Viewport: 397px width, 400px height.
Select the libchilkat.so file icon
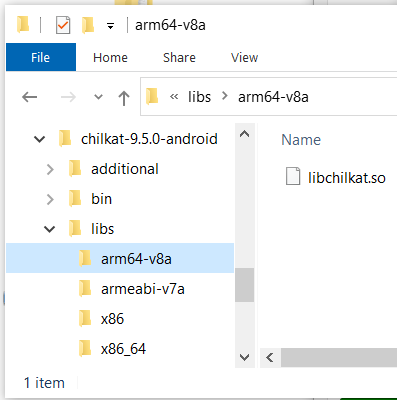pyautogui.click(x=293, y=176)
